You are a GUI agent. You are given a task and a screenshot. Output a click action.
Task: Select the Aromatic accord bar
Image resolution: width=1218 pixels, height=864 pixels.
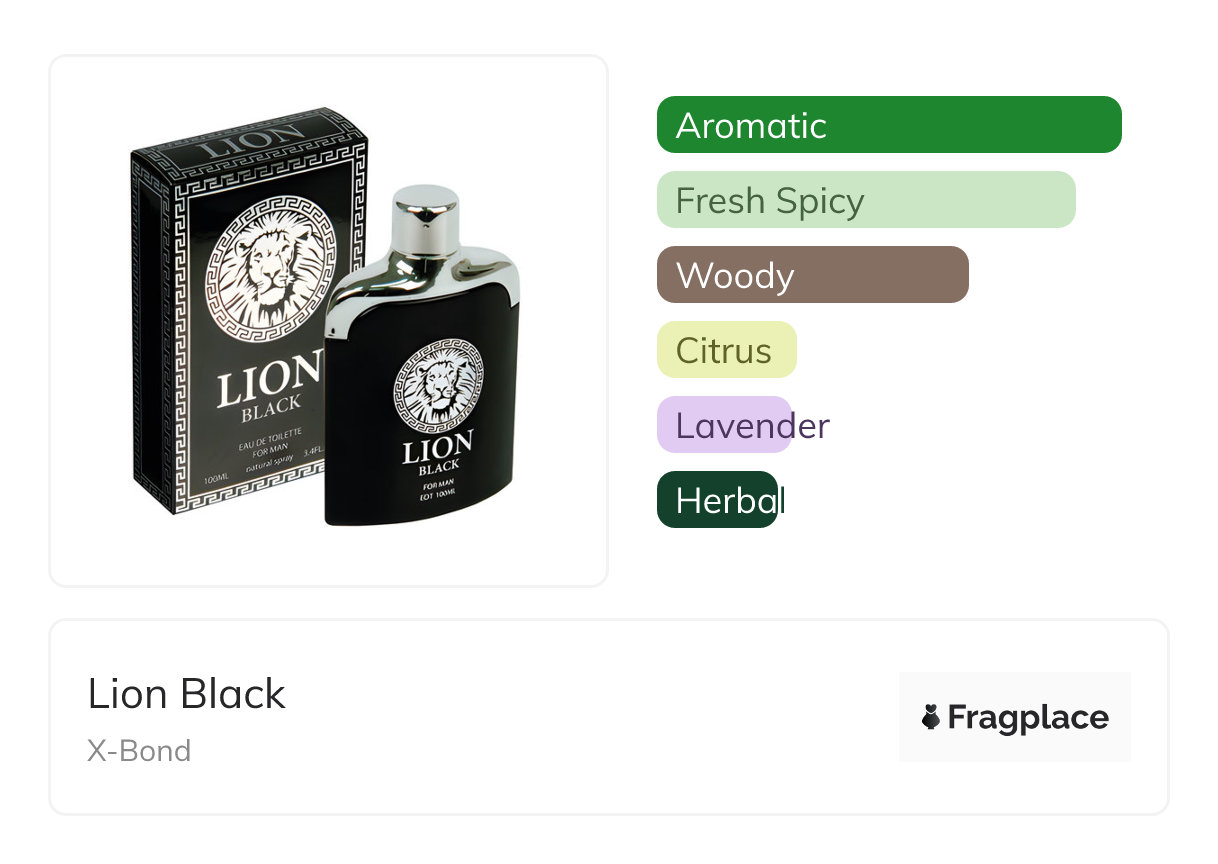888,125
